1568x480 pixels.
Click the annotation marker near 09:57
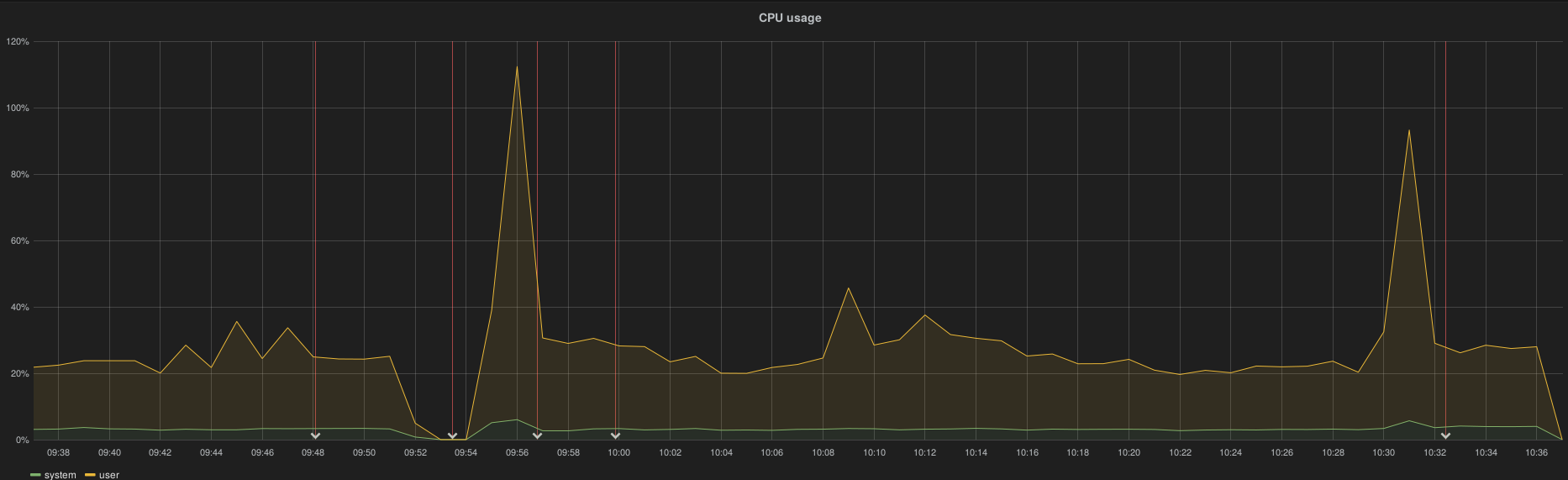(537, 435)
